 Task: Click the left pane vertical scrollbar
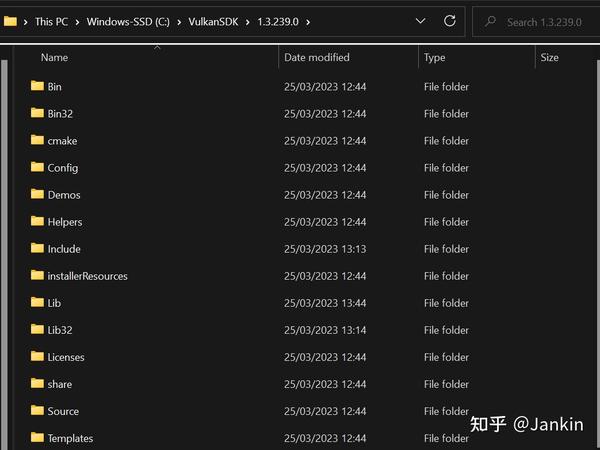pyautogui.click(x=4, y=253)
